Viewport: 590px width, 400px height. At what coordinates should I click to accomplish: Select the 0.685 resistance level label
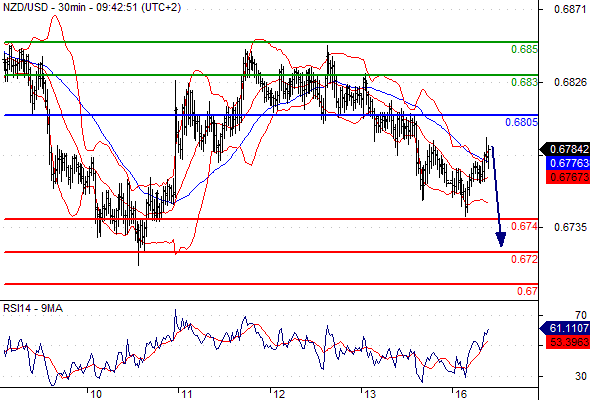(x=524, y=49)
